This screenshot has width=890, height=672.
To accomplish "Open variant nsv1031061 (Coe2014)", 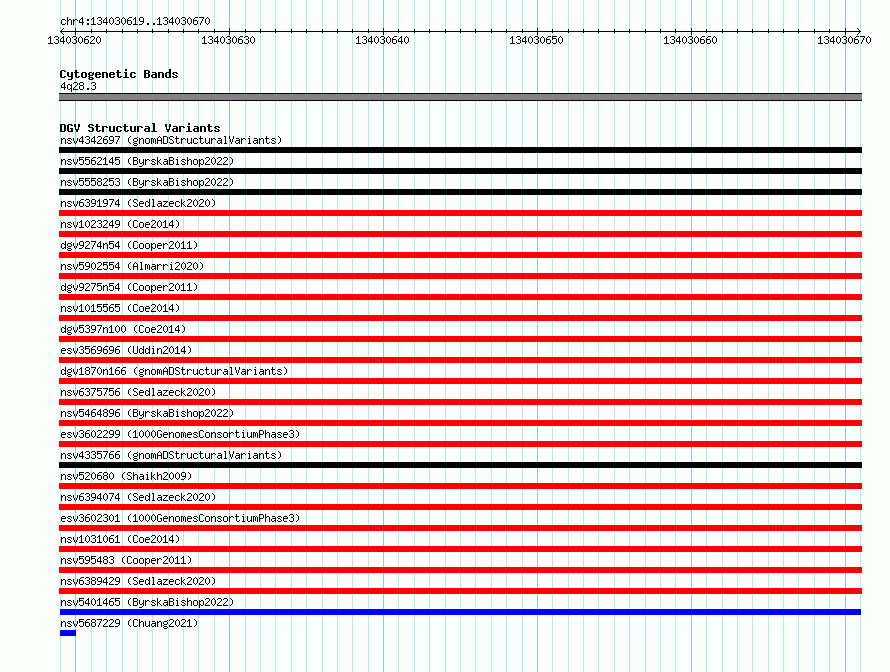I will point(120,539).
